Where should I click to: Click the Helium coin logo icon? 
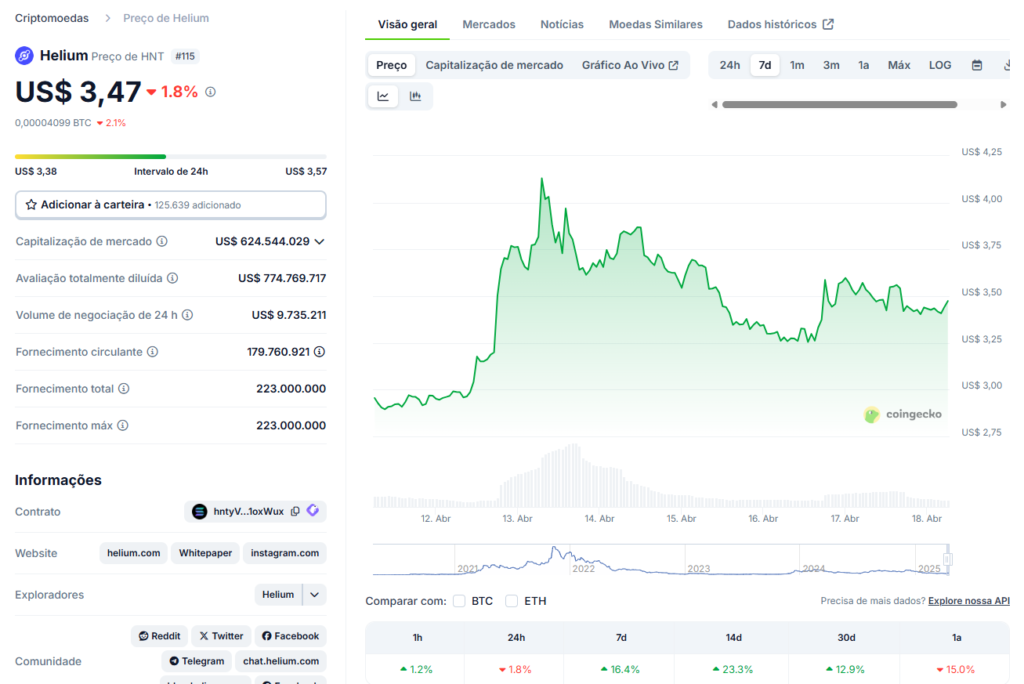24,56
